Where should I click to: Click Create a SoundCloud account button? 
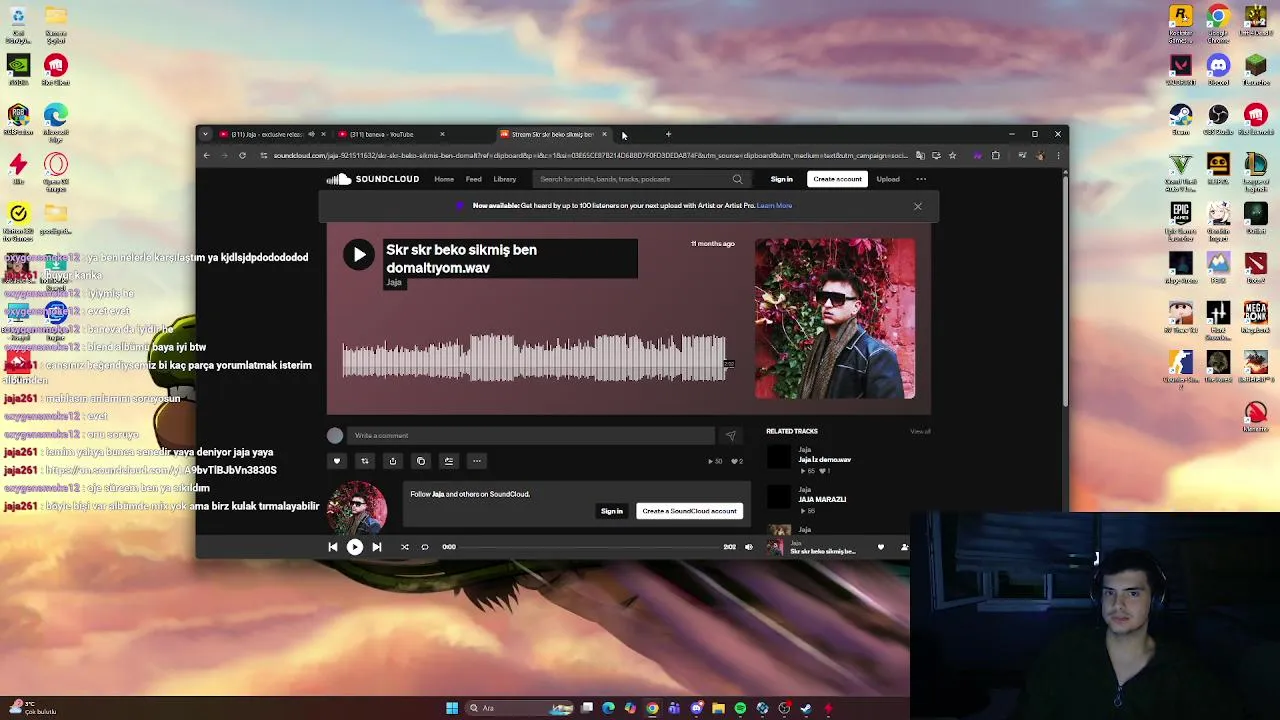point(690,511)
